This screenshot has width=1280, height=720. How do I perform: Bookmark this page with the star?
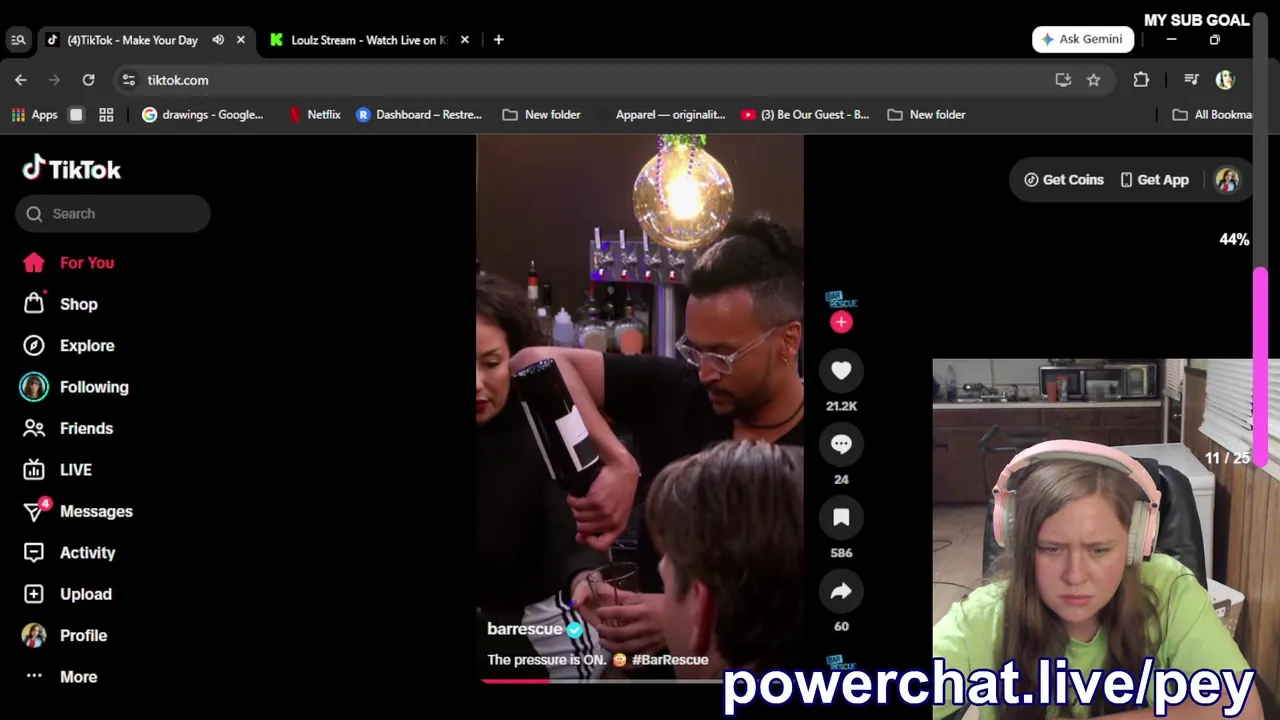click(x=1093, y=80)
